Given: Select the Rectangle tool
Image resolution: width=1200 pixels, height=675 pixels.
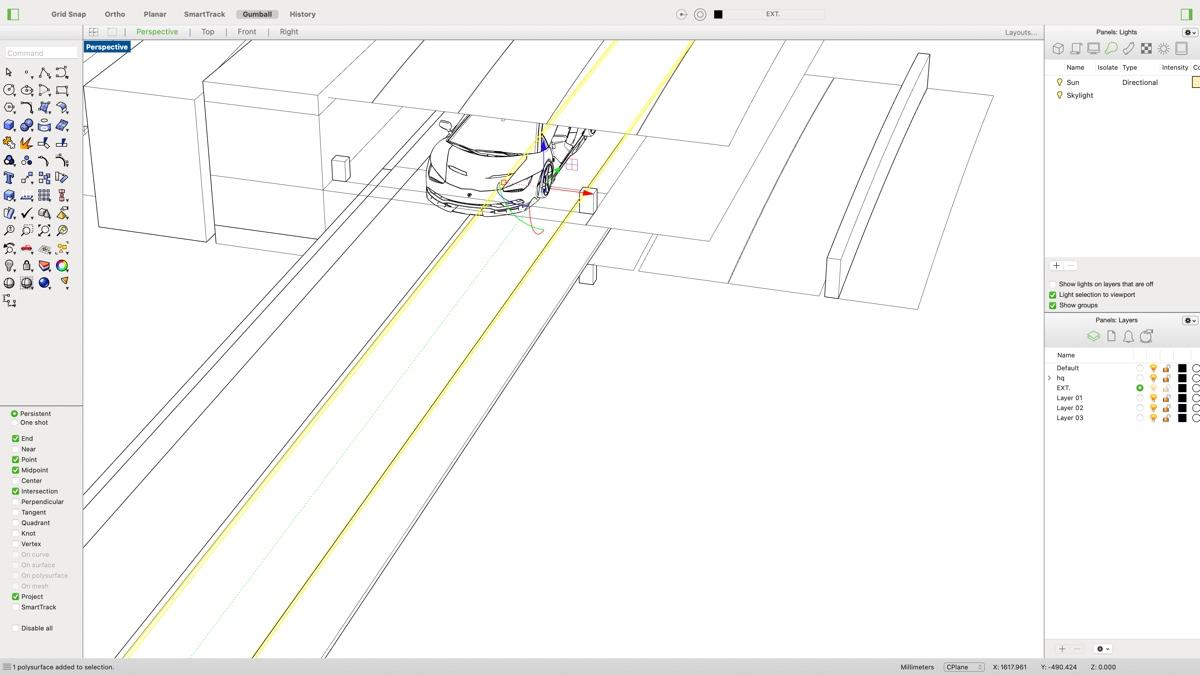Looking at the screenshot, I should point(62,89).
